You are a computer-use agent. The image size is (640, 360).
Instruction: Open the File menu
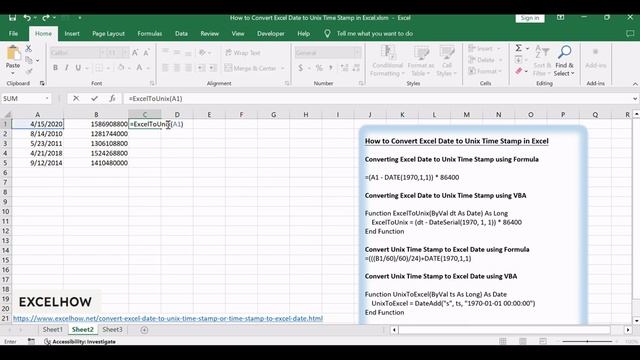pos(13,33)
